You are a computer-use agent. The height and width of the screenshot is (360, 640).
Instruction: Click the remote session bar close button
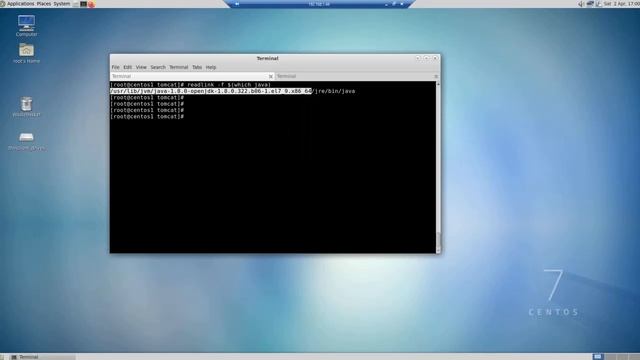pyautogui.click(x=402, y=4)
